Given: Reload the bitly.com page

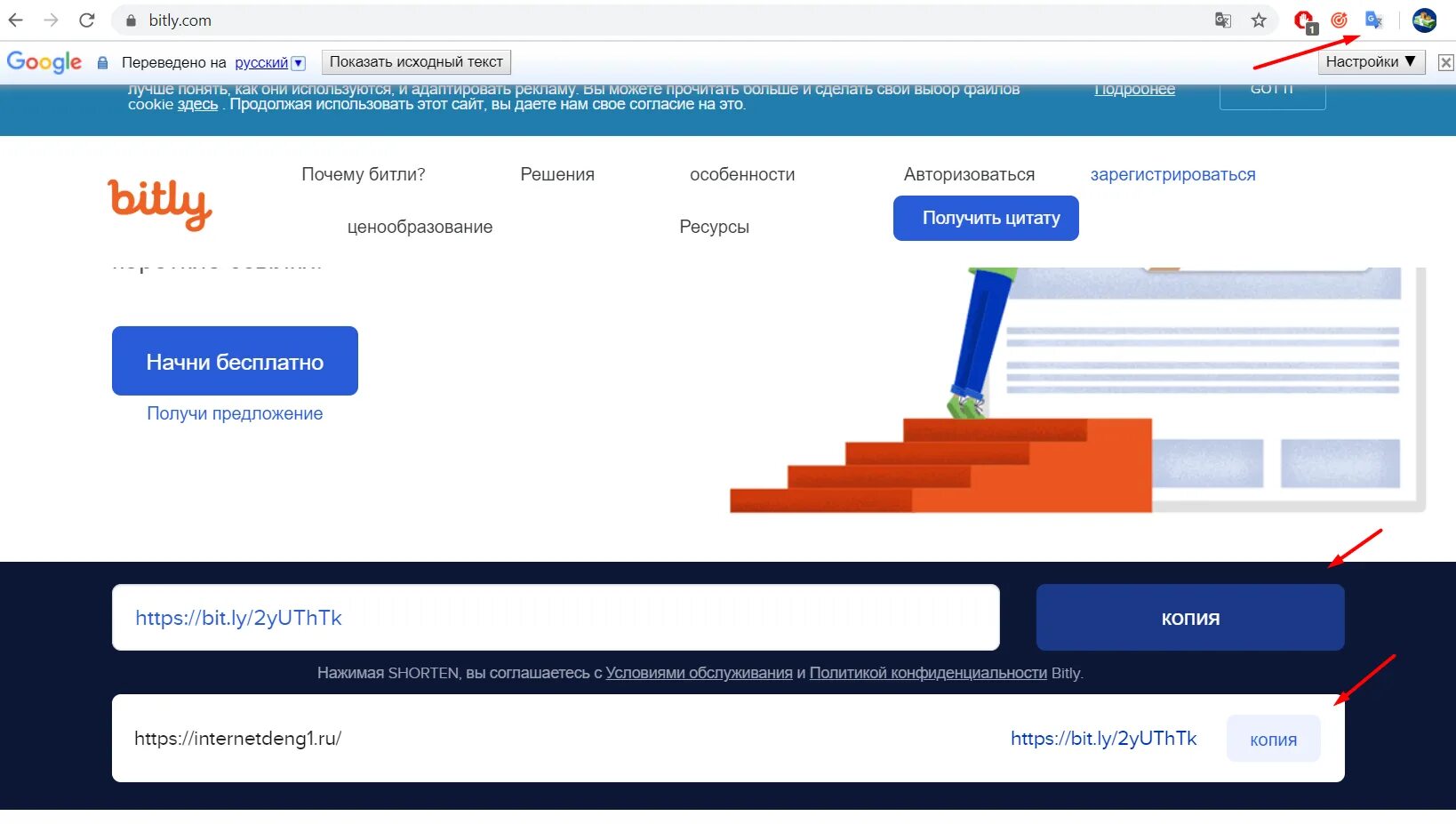Looking at the screenshot, I should click(x=86, y=20).
